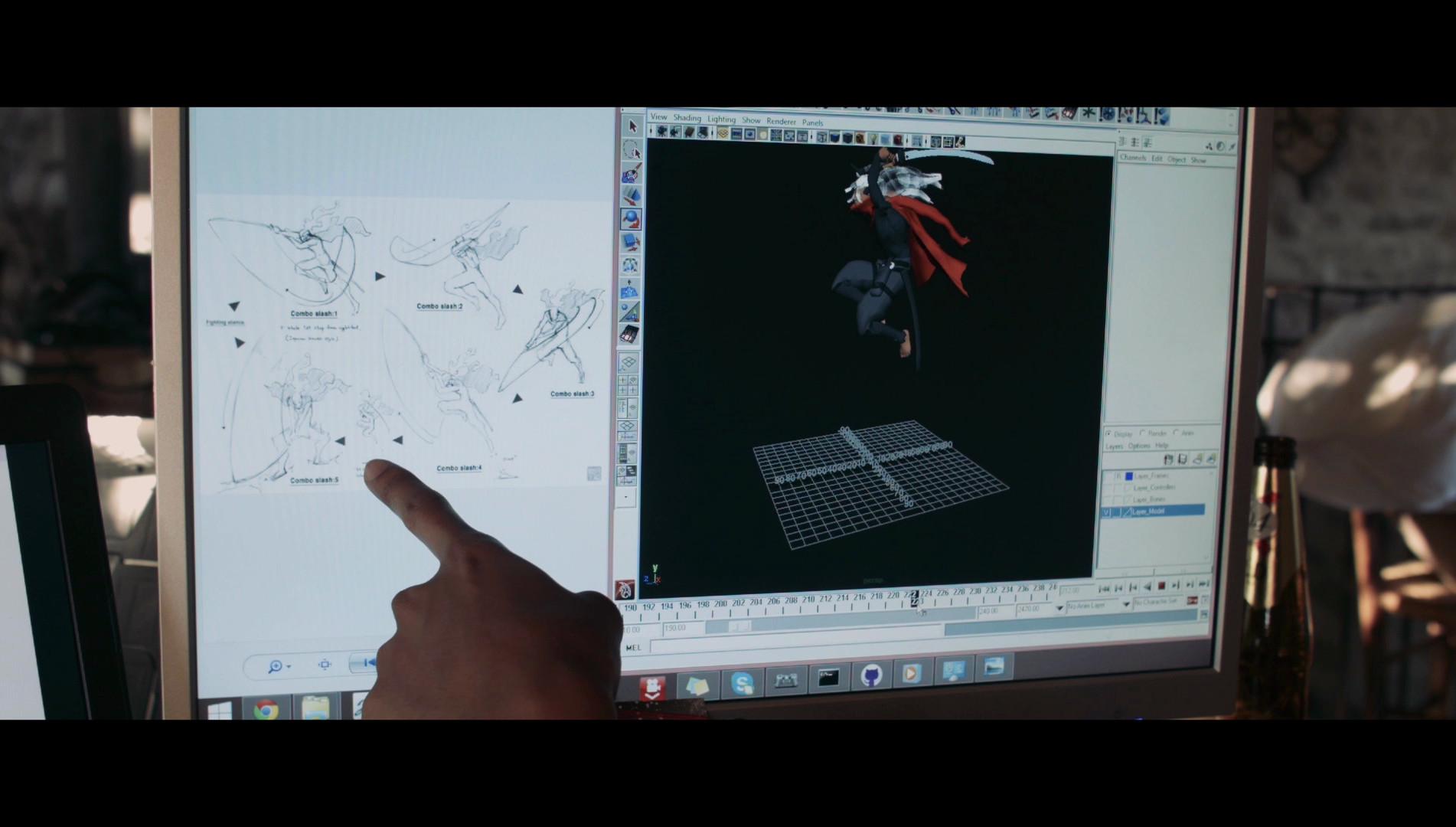Toggle visibility of the Layer_Model layer
The image size is (1456, 827).
pos(1107,512)
